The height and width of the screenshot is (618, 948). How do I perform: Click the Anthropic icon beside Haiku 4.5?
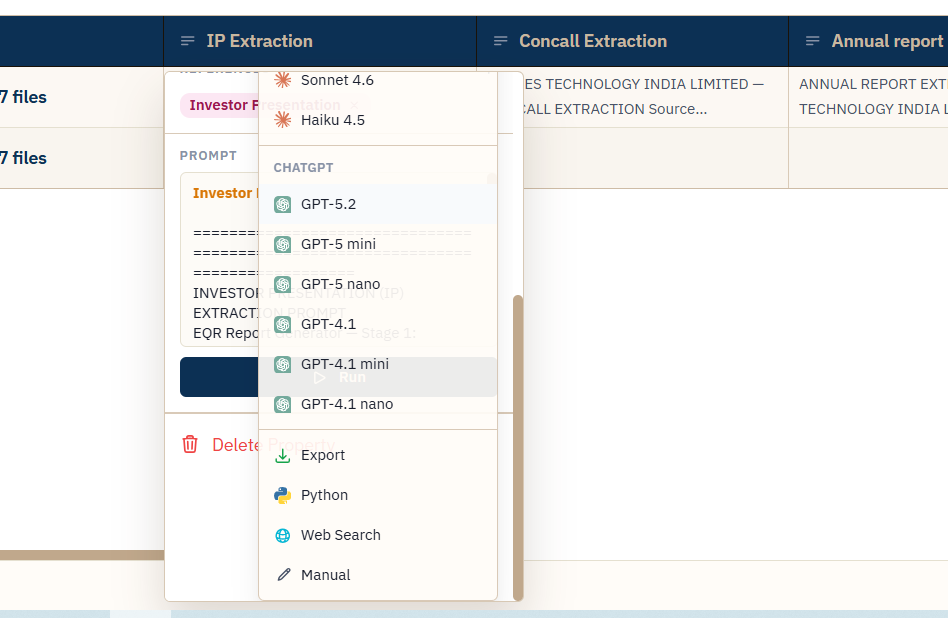(282, 120)
